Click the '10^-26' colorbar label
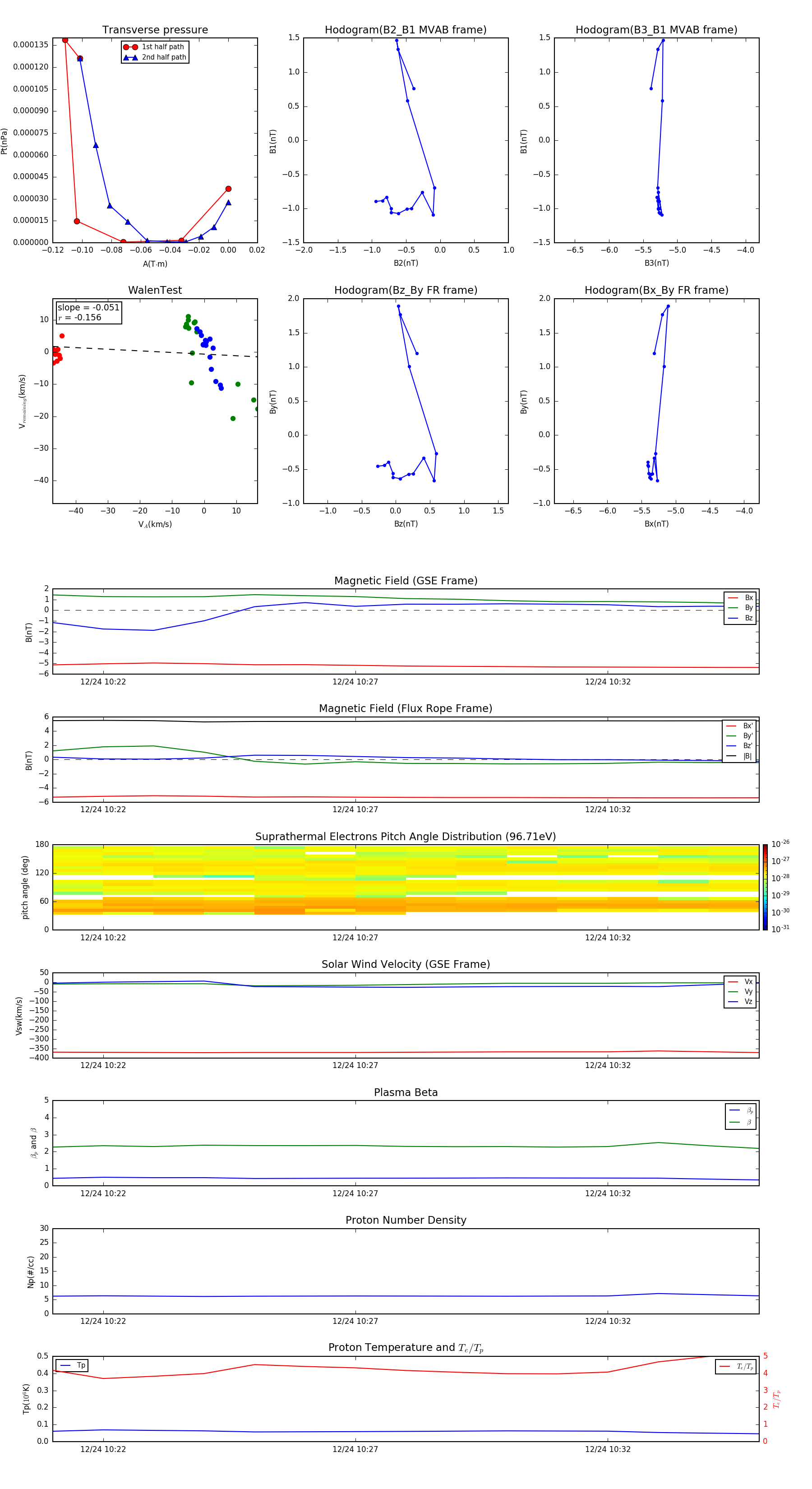812x1489 pixels. coord(780,844)
